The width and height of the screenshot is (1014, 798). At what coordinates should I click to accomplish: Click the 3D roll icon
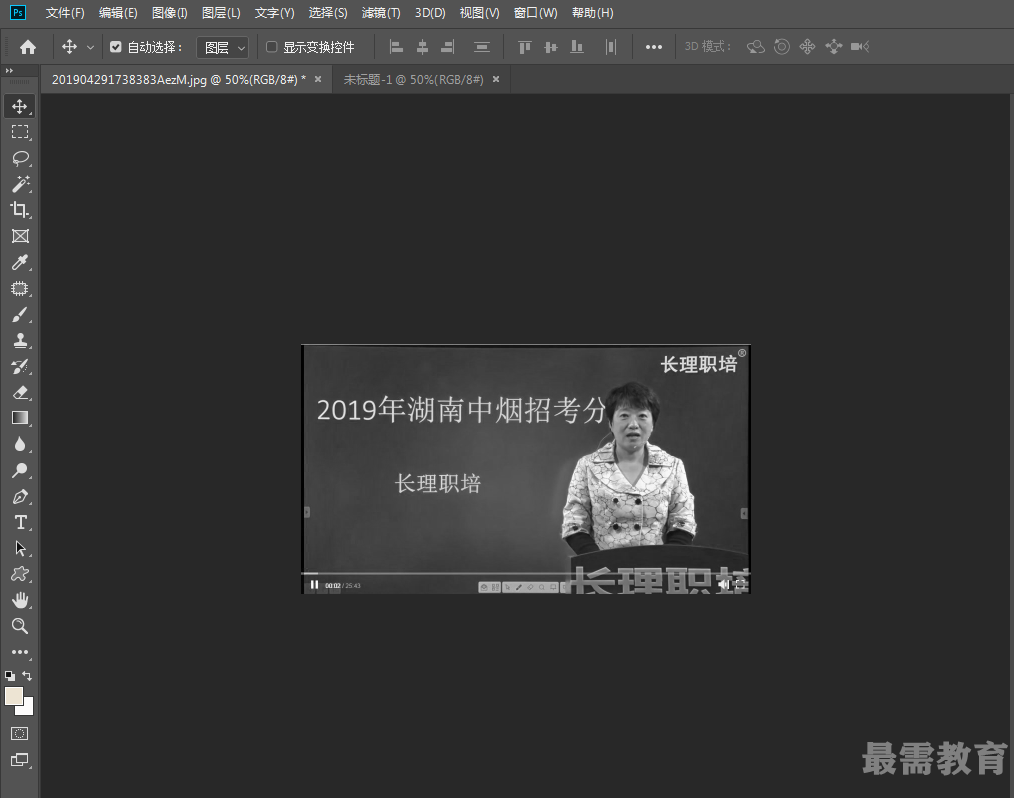pyautogui.click(x=782, y=47)
